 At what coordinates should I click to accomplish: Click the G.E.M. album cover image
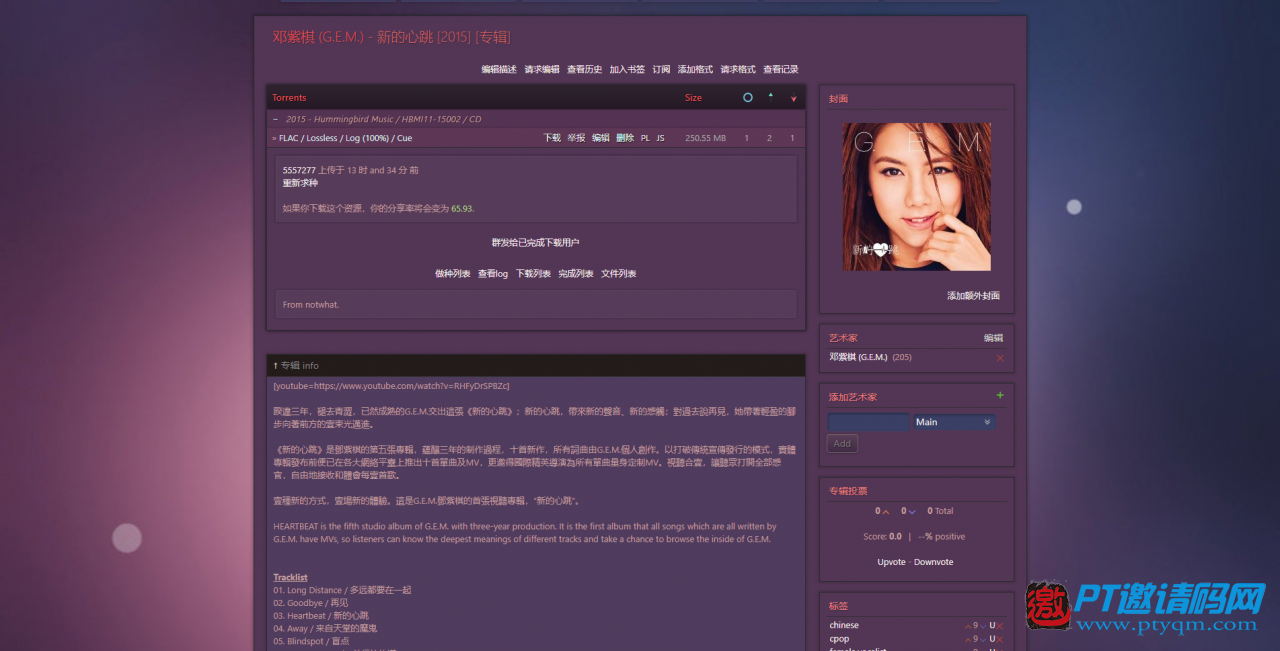click(x=917, y=197)
